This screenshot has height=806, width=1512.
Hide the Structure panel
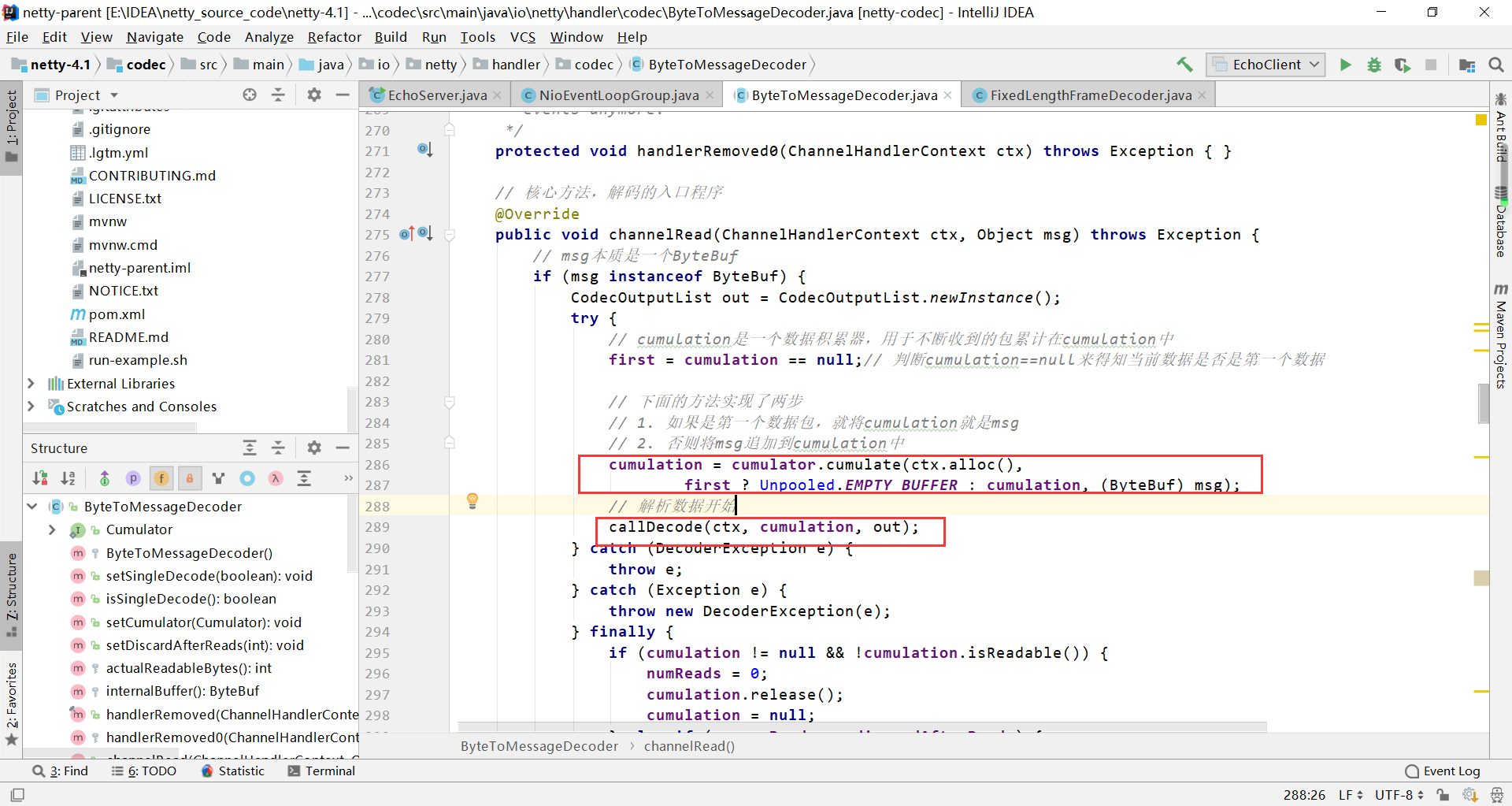[343, 448]
